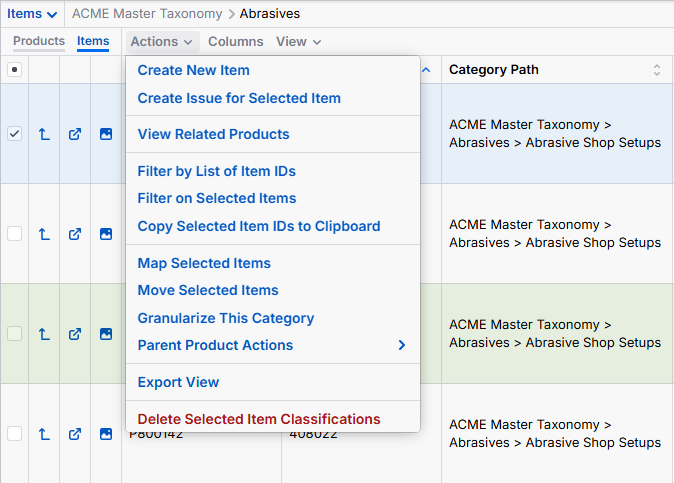Click the move-up arrow icon in the green highlighted row

44,334
